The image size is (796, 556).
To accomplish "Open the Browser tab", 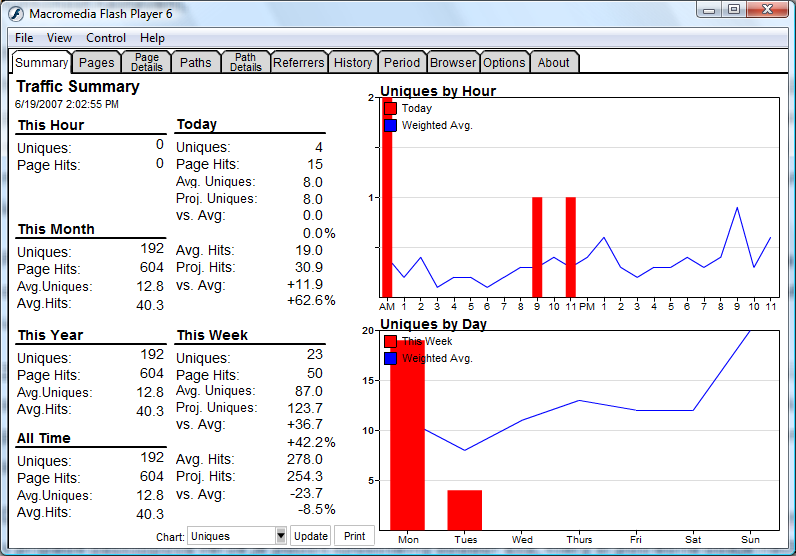I will tap(453, 62).
